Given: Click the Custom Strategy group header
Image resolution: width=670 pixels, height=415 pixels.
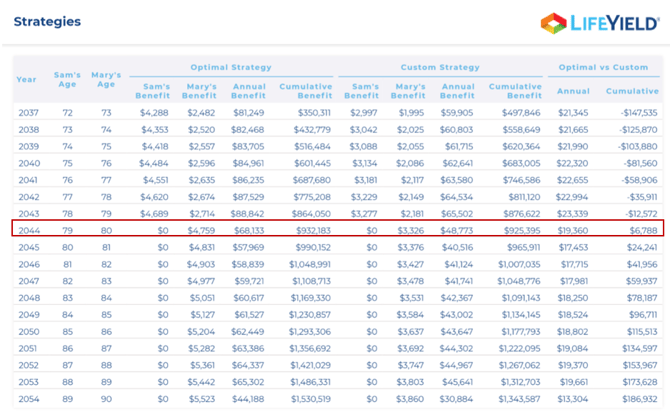Looking at the screenshot, I should (x=440, y=68).
